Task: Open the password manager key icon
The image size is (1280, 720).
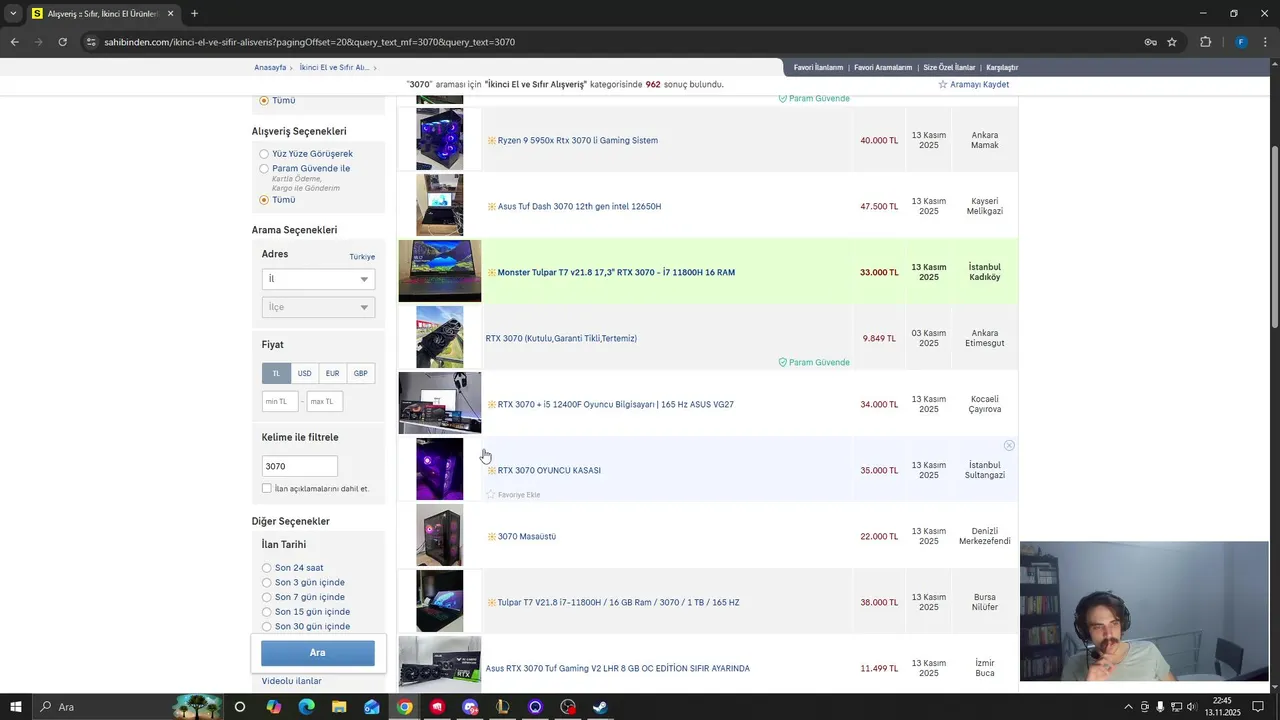Action: click(1151, 42)
